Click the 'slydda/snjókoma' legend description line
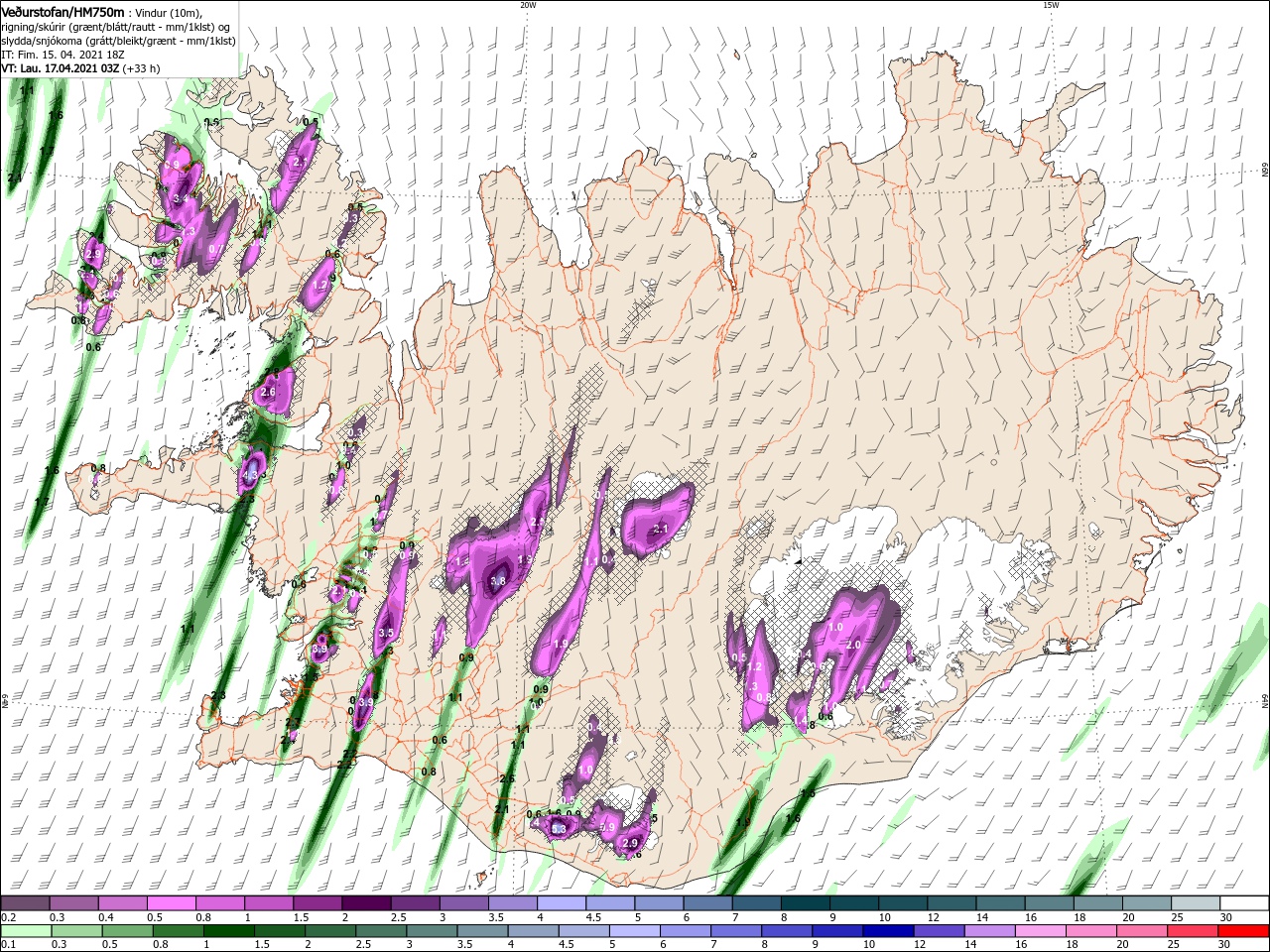Image resolution: width=1270 pixels, height=952 pixels. pos(116,41)
